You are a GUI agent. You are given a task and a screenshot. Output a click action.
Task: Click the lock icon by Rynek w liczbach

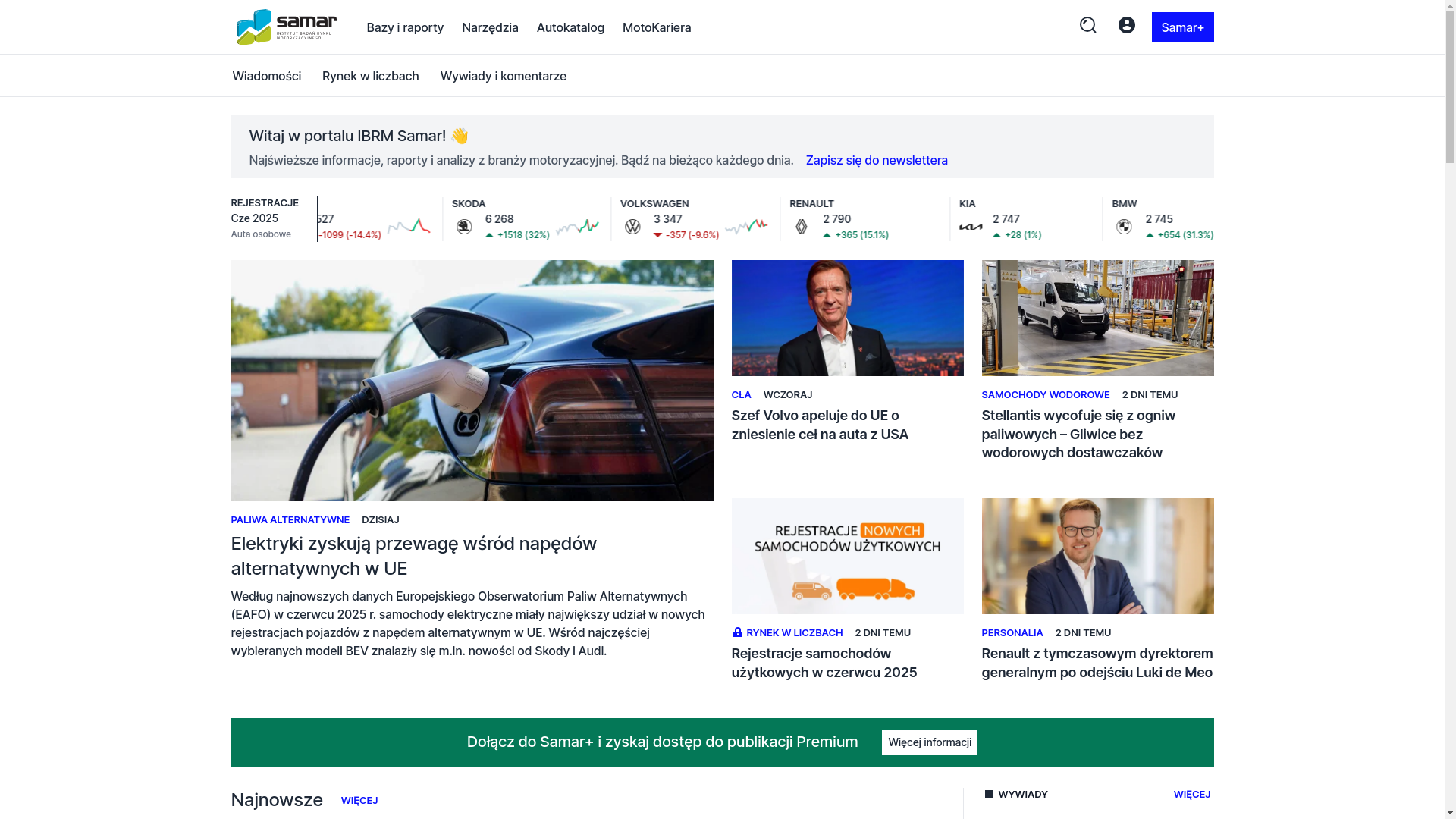(x=737, y=632)
